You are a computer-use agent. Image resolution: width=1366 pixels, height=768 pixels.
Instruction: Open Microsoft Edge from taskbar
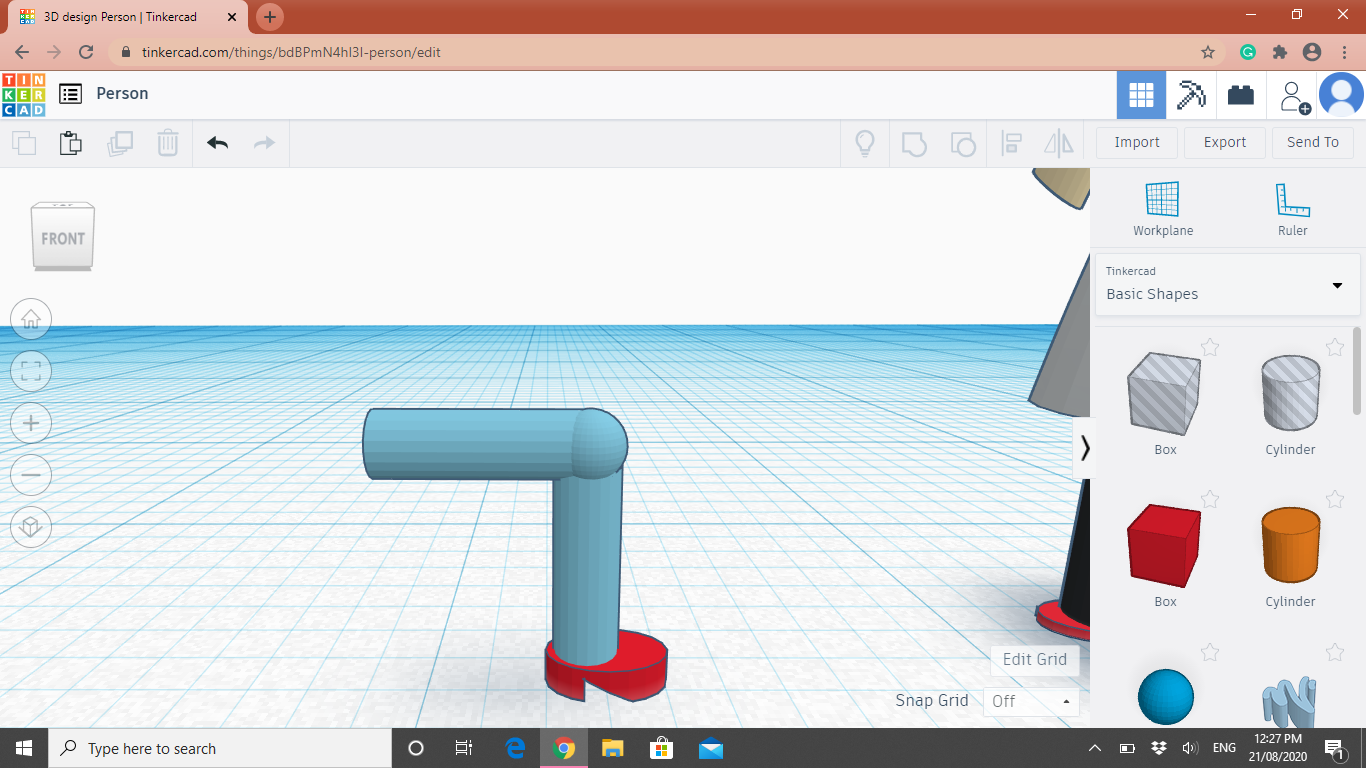[516, 748]
